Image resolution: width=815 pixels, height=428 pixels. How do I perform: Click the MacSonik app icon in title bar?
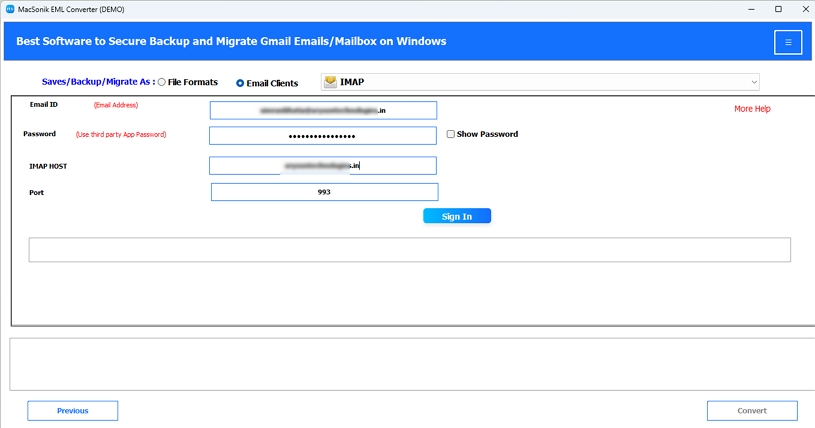tap(10, 9)
